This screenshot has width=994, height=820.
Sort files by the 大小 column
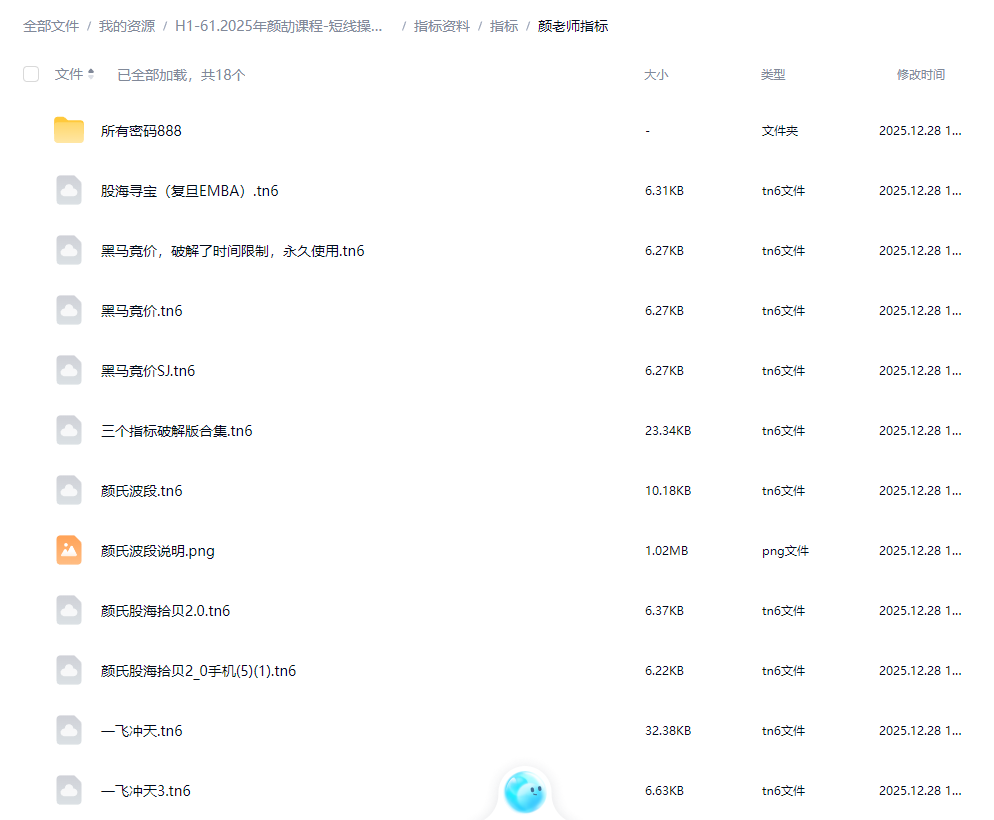656,74
